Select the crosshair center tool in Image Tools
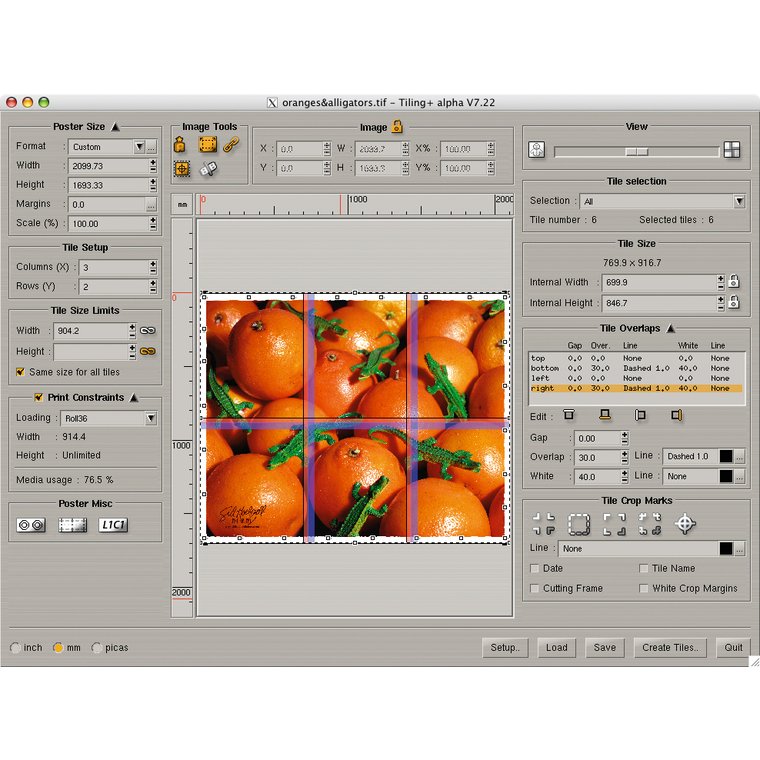The height and width of the screenshot is (760, 760). coord(182,169)
